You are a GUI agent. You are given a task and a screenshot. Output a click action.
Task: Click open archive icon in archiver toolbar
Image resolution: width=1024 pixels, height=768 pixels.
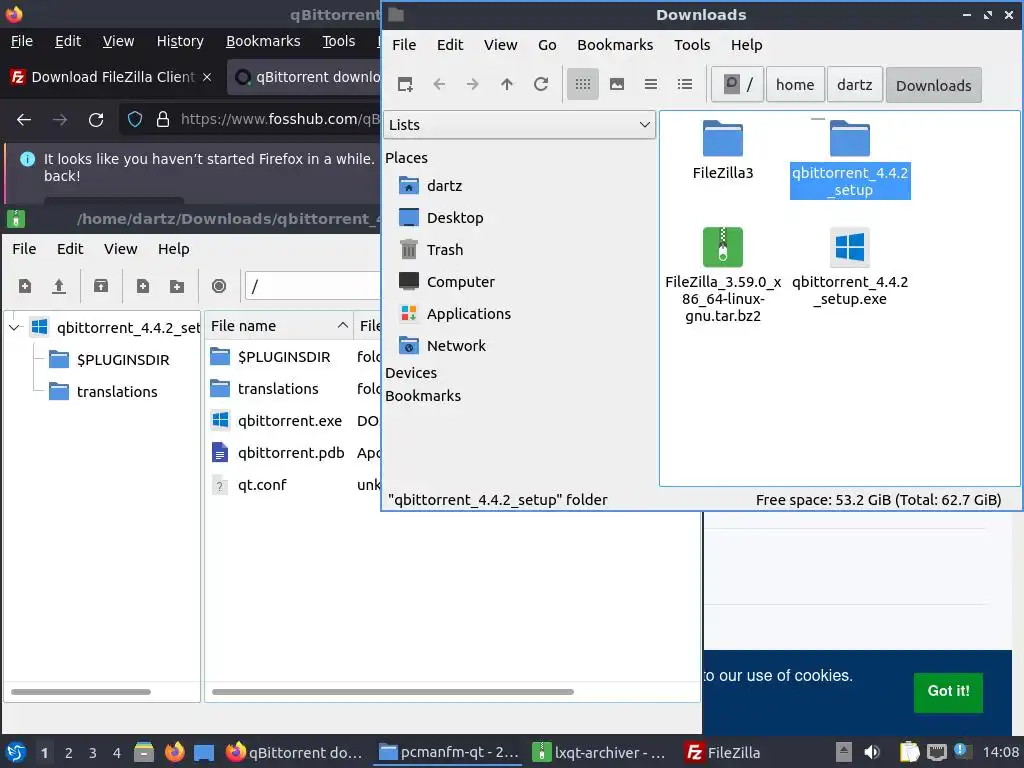(x=59, y=286)
